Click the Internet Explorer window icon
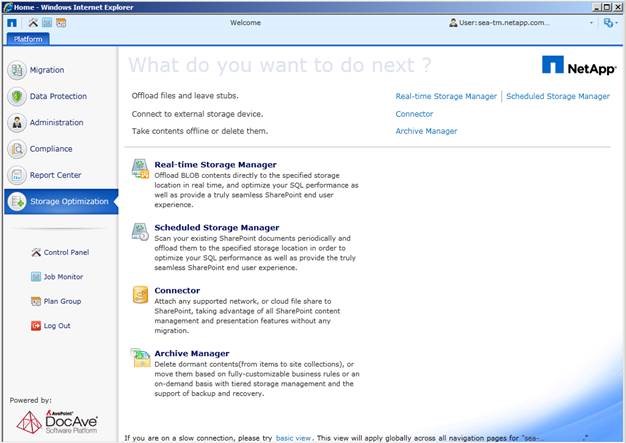The height and width of the screenshot is (443, 626). click(x=8, y=7)
